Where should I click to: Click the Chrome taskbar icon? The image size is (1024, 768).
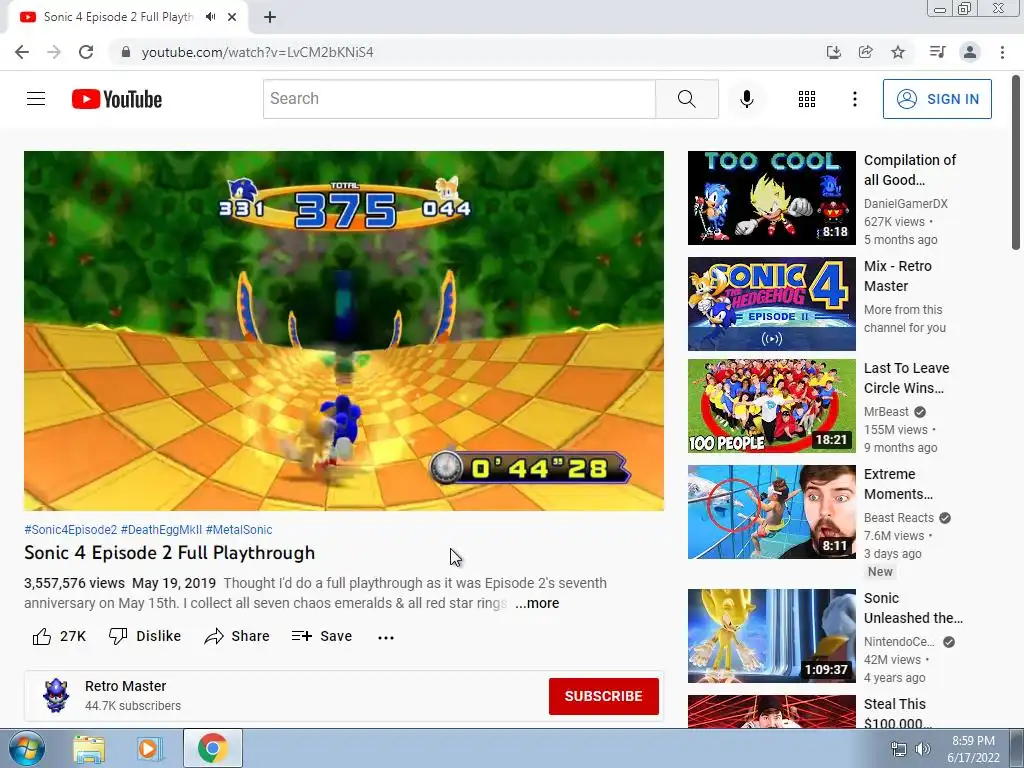pos(212,748)
